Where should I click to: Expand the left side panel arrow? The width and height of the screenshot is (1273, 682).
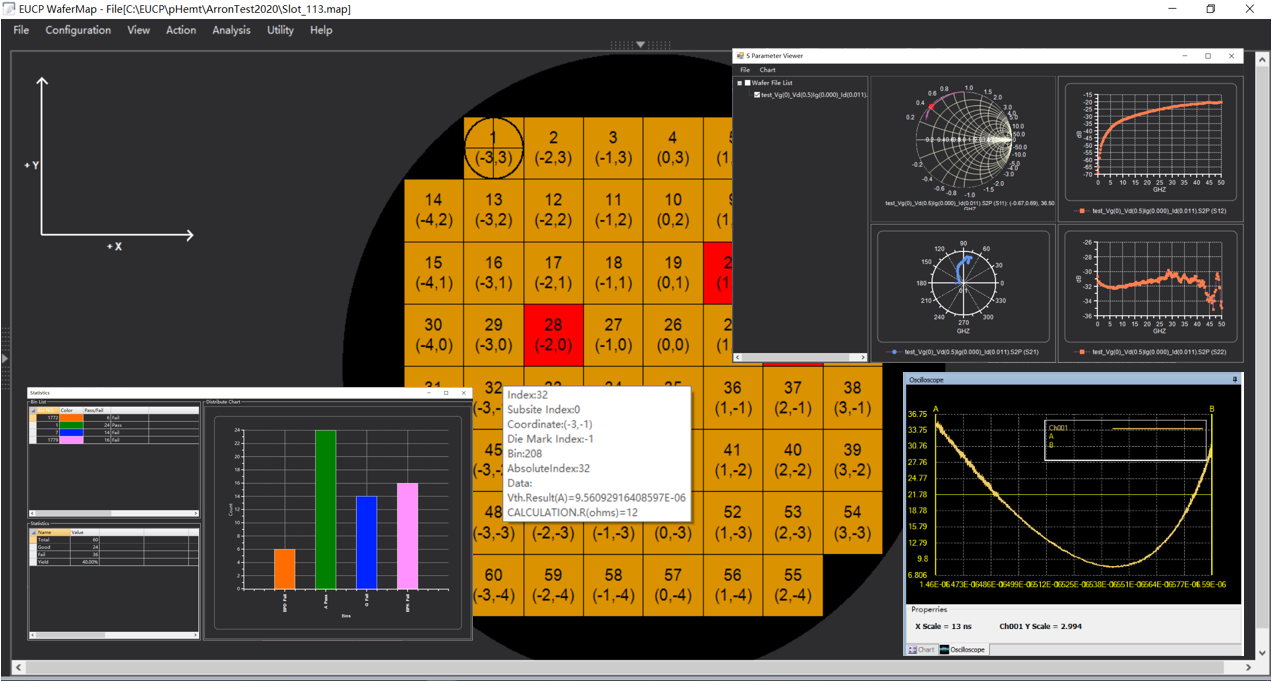click(x=5, y=357)
